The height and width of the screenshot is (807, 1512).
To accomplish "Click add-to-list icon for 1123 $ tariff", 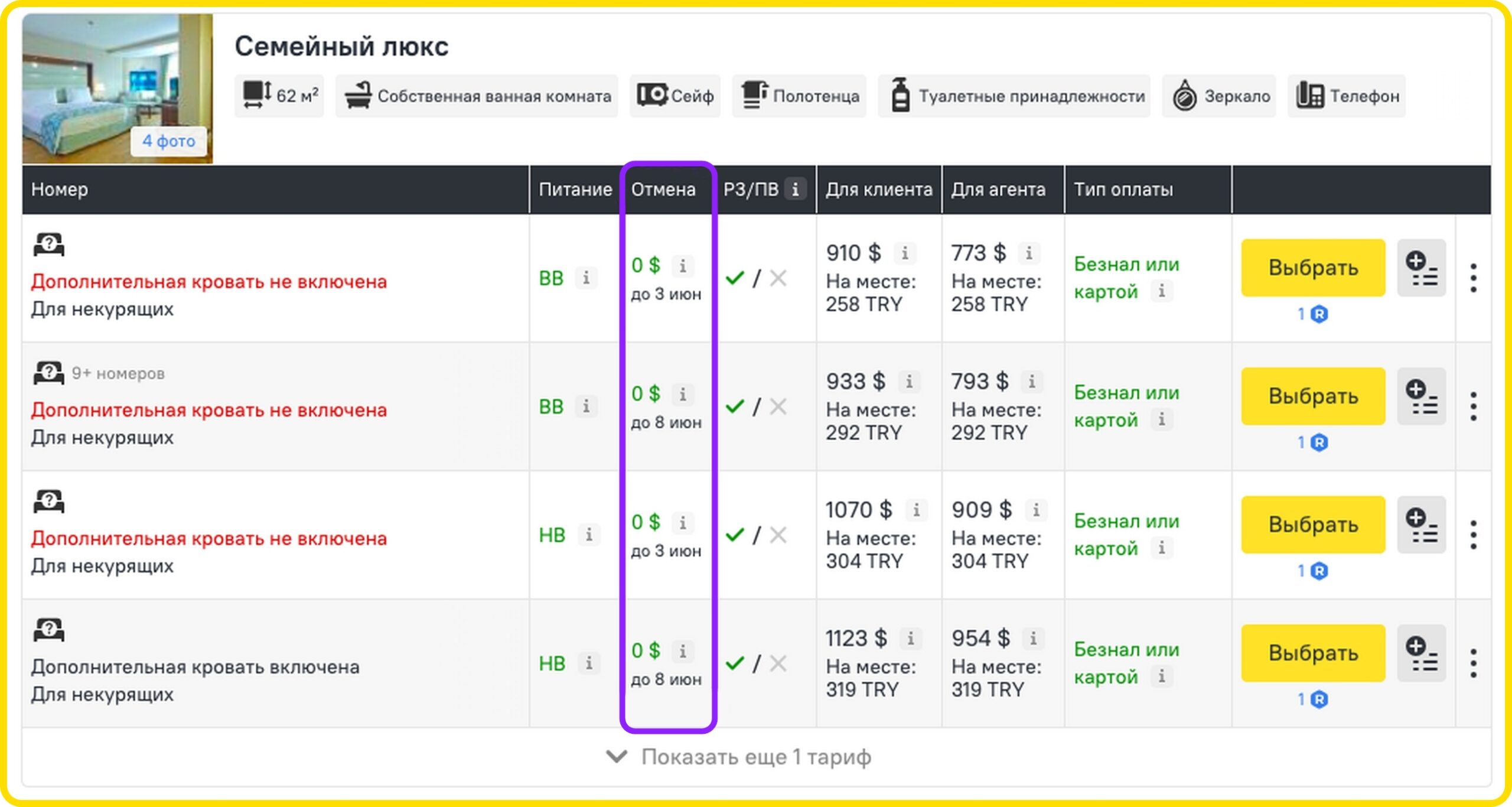I will 1421,653.
